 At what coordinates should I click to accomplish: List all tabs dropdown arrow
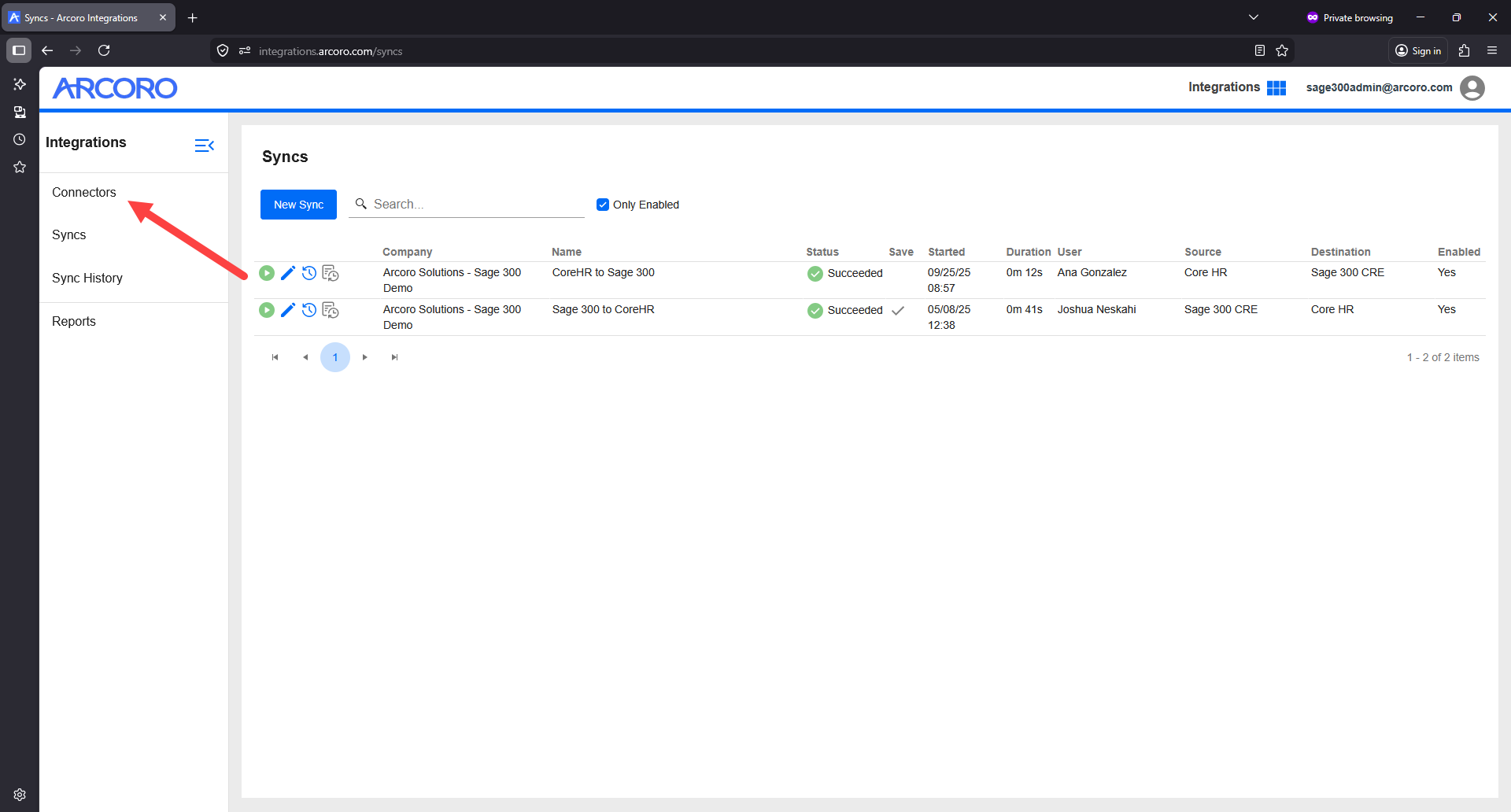[1254, 17]
